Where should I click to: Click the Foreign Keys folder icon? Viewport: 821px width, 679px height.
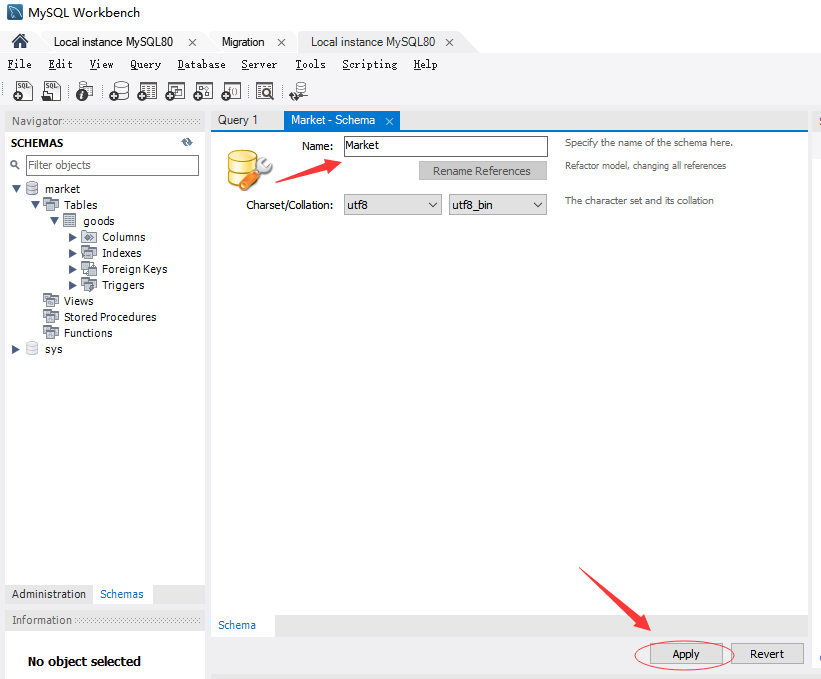point(89,269)
